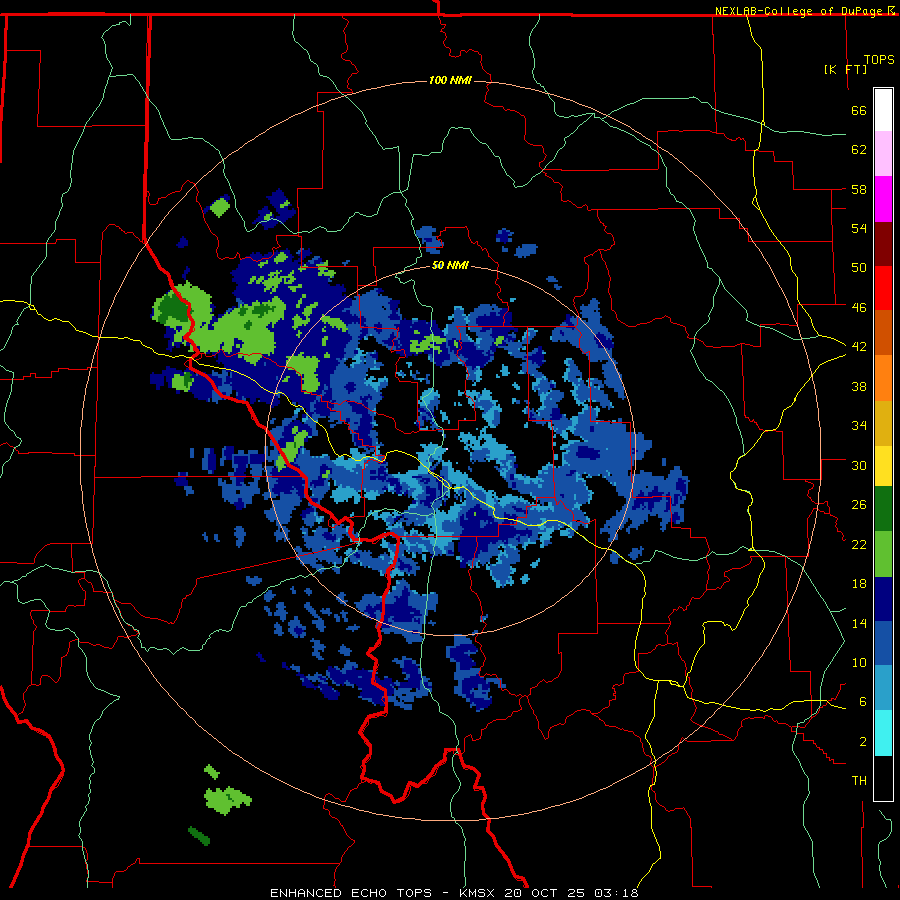Click the 62 legend scale value
This screenshot has width=900, height=900.
(859, 150)
